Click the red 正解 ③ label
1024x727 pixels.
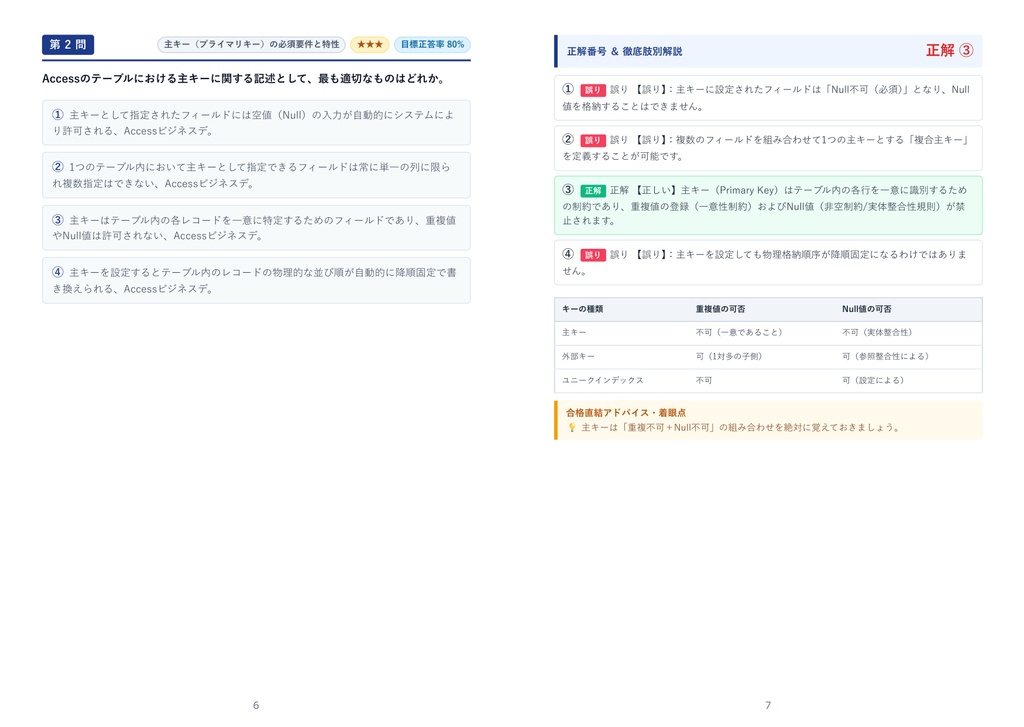point(950,50)
